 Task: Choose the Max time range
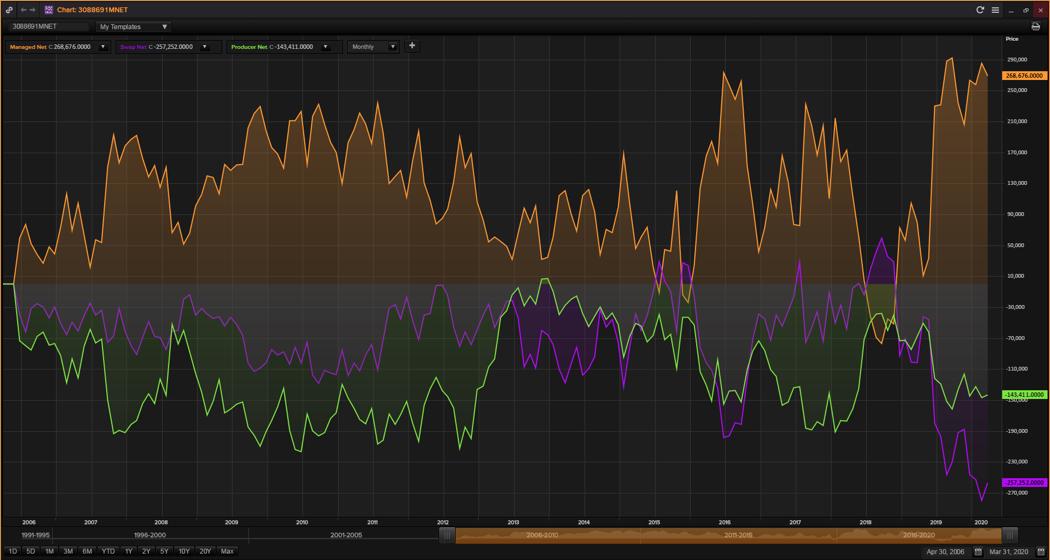[227, 552]
